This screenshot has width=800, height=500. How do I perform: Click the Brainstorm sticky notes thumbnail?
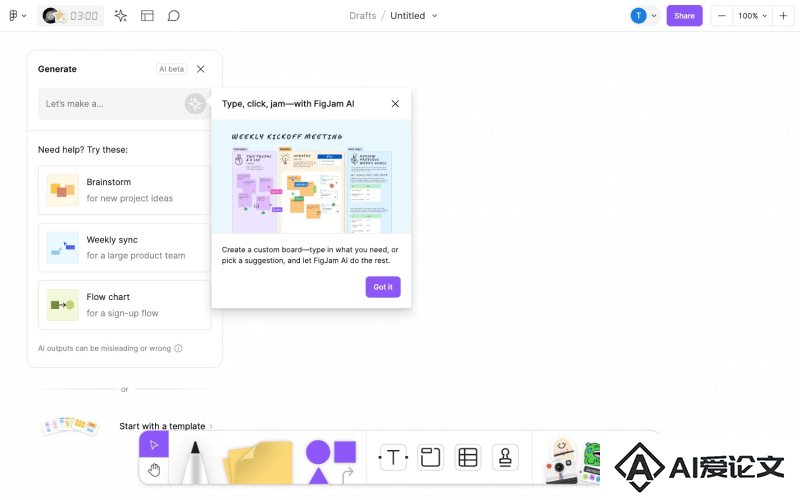pyautogui.click(x=62, y=190)
